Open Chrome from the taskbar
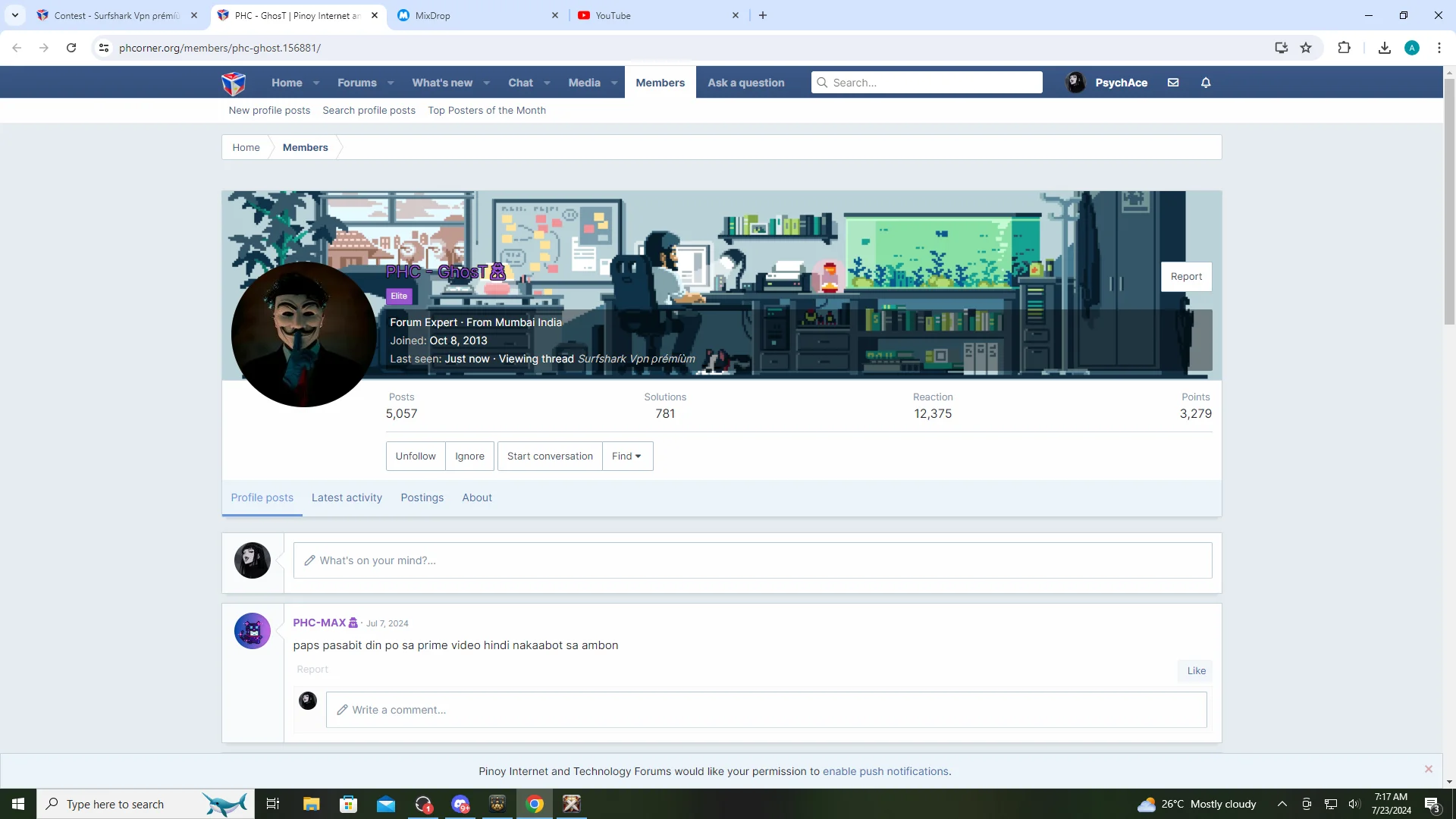The height and width of the screenshot is (819, 1456). click(x=535, y=804)
